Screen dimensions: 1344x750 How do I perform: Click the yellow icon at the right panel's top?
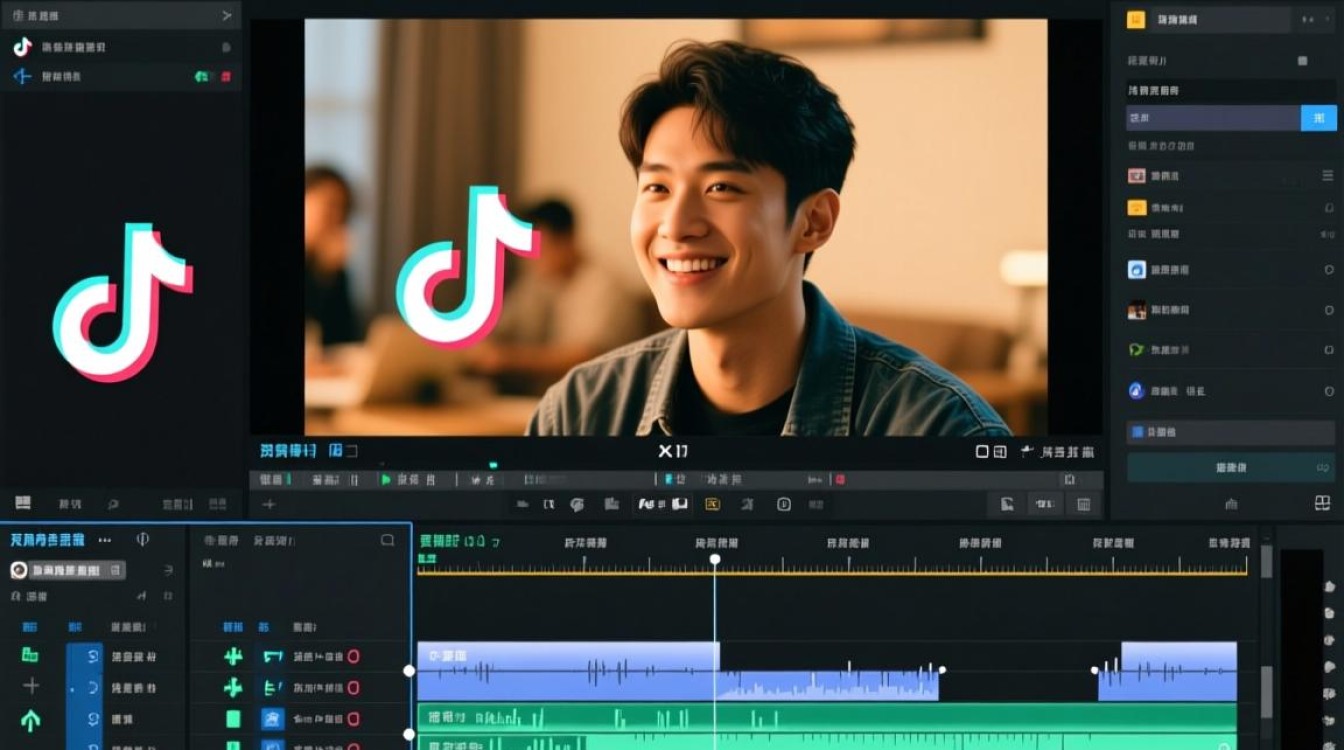(x=1135, y=20)
